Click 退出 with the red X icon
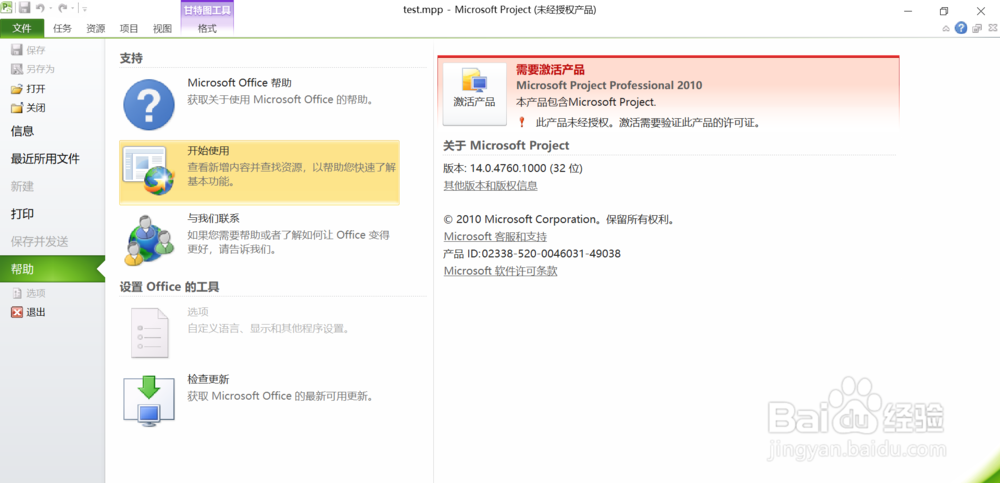Image resolution: width=1000 pixels, height=483 pixels. 29,312
